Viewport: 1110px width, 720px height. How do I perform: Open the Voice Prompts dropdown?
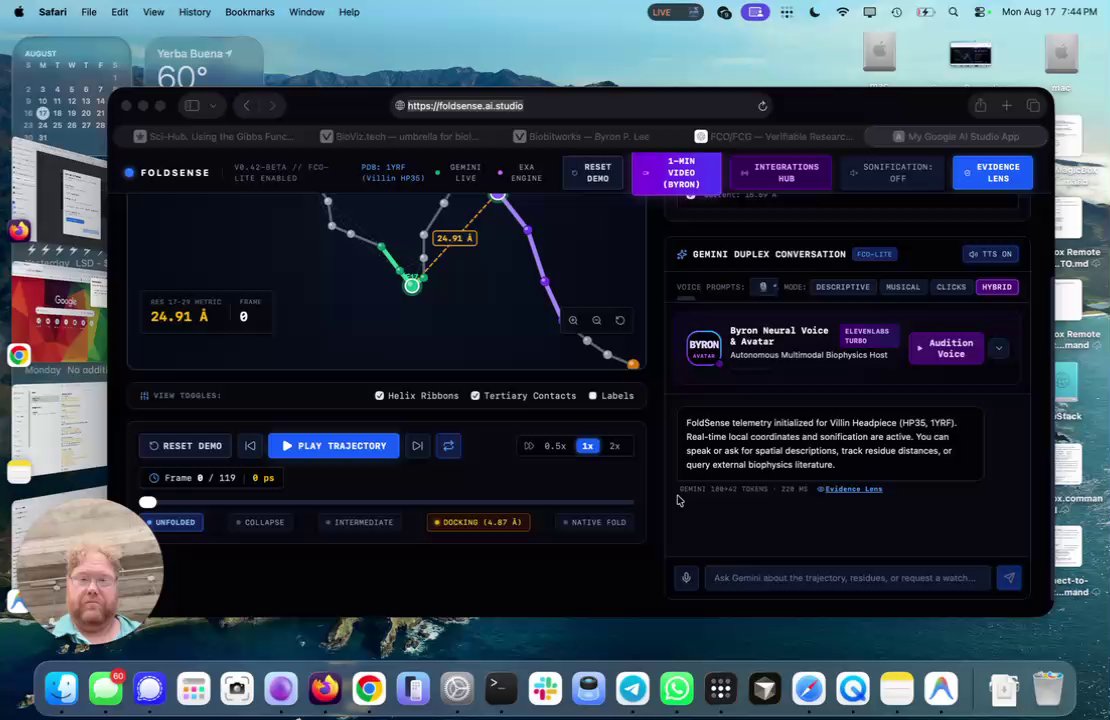click(x=765, y=287)
